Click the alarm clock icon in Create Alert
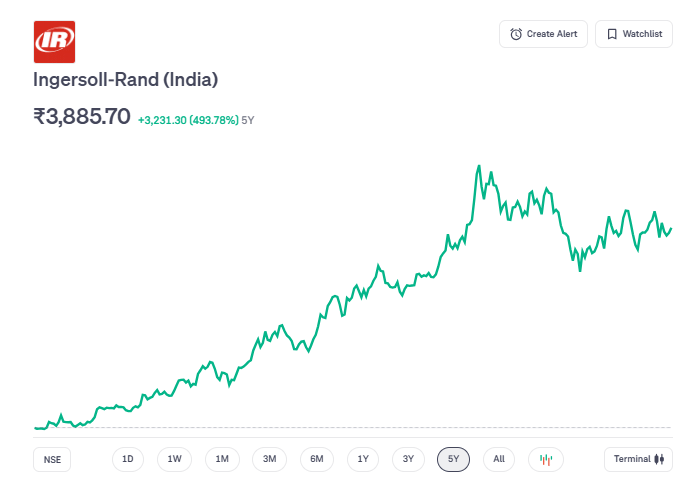Viewport: 697px width, 497px height. tap(516, 34)
